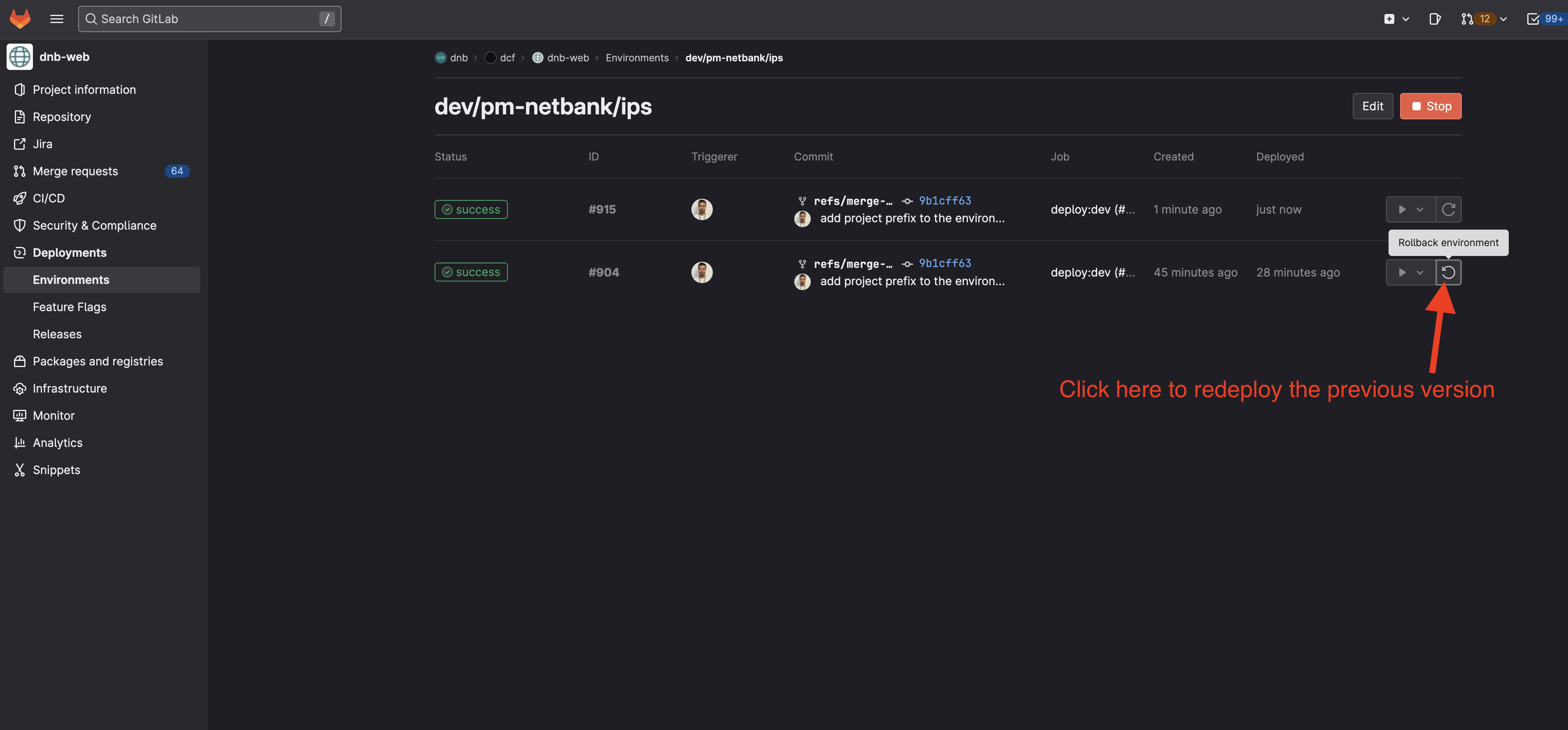
Task: Open the issues icon in top bar
Action: point(1435,19)
